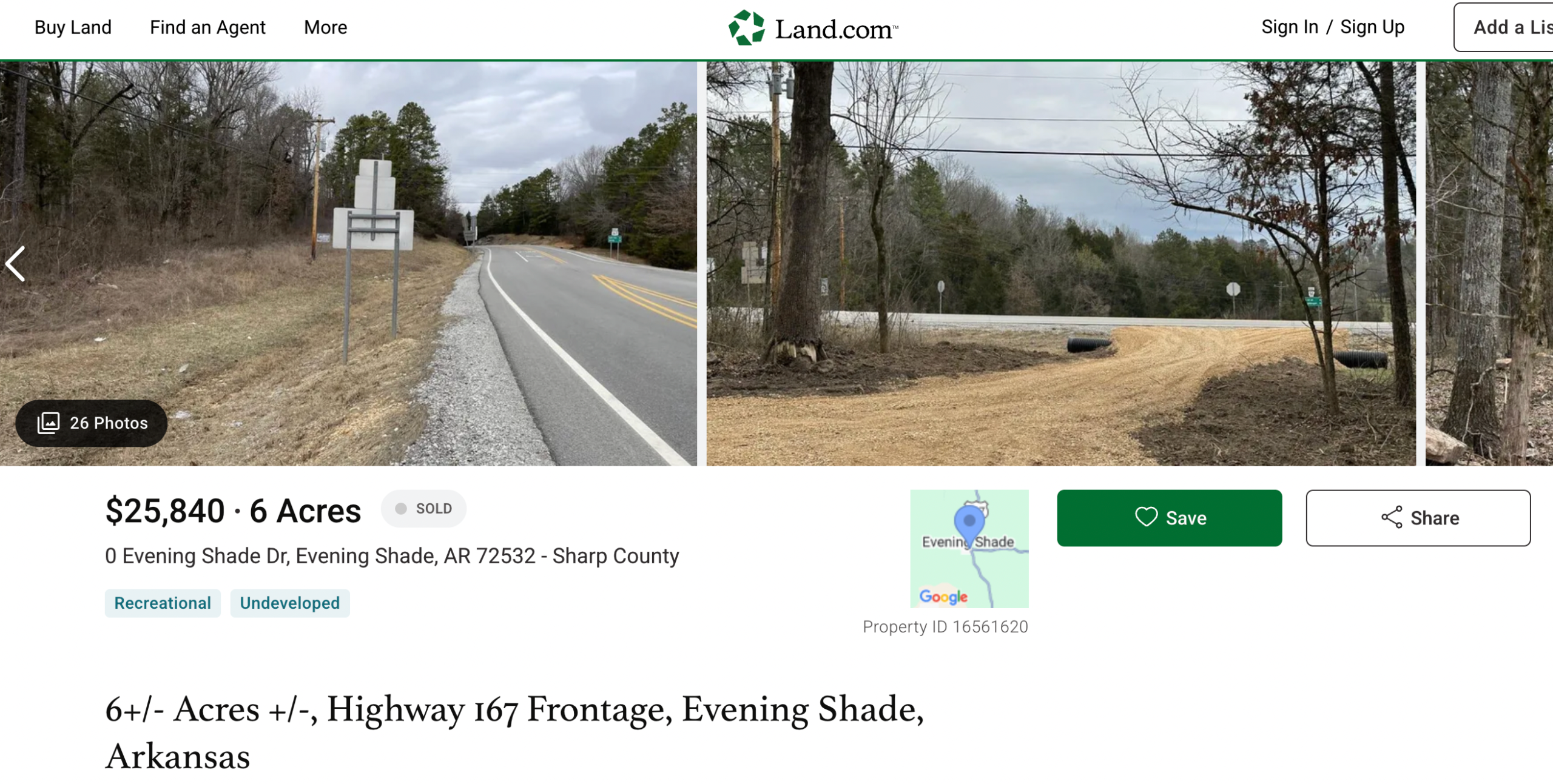This screenshot has height=784, width=1553.
Task: Open Find an Agent menu
Action: pyautogui.click(x=207, y=27)
